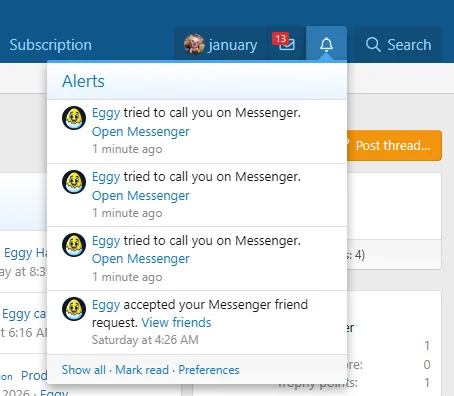Click Eggy avatar in the friend request alert
The image size is (454, 396).
(74, 309)
